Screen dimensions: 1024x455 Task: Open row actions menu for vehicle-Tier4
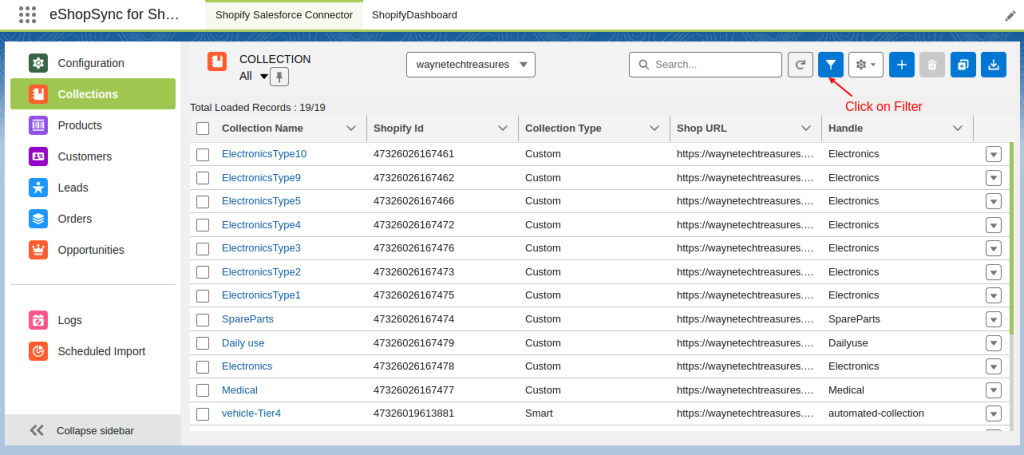tap(993, 413)
